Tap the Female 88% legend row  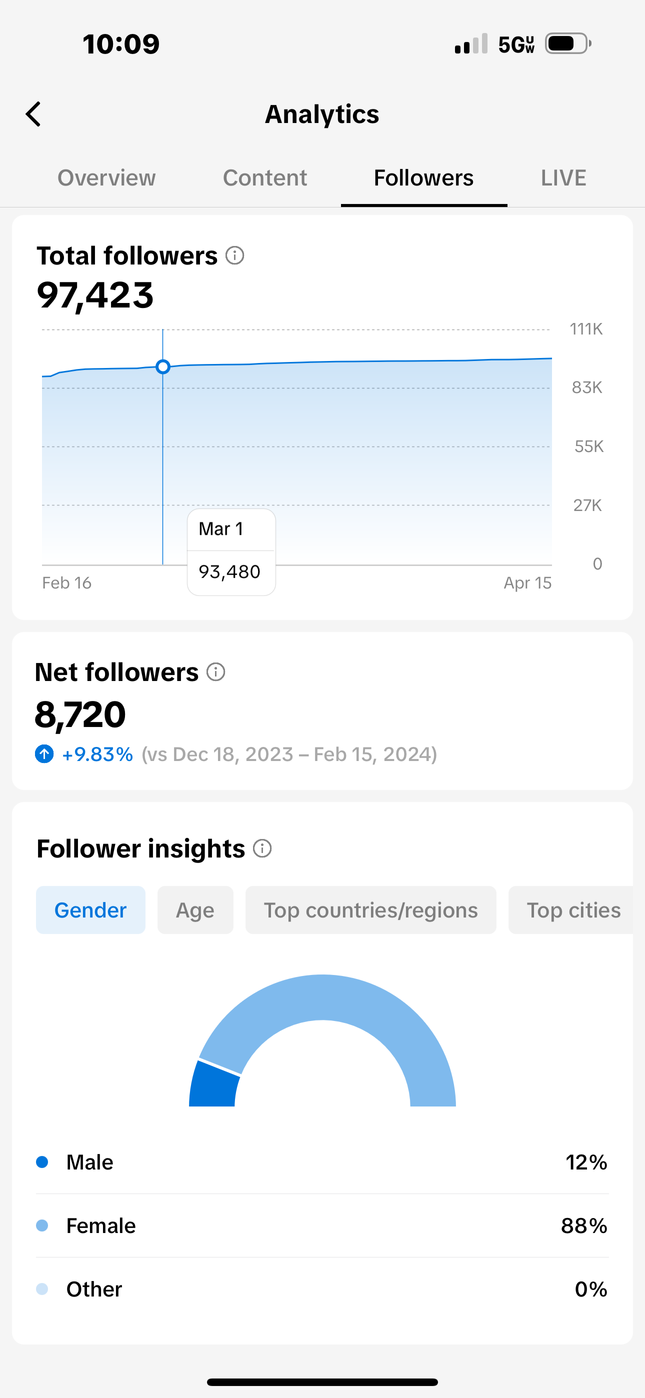click(x=322, y=1226)
